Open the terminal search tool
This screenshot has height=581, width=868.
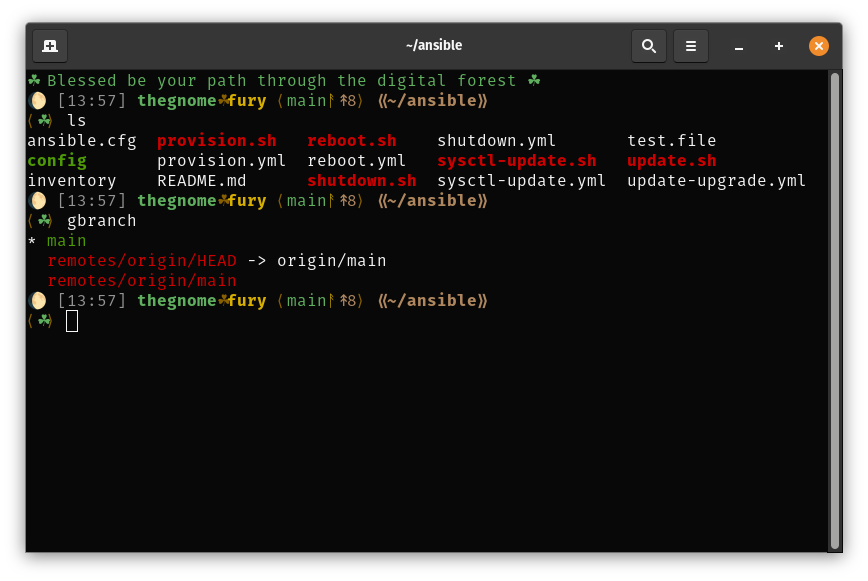click(649, 46)
